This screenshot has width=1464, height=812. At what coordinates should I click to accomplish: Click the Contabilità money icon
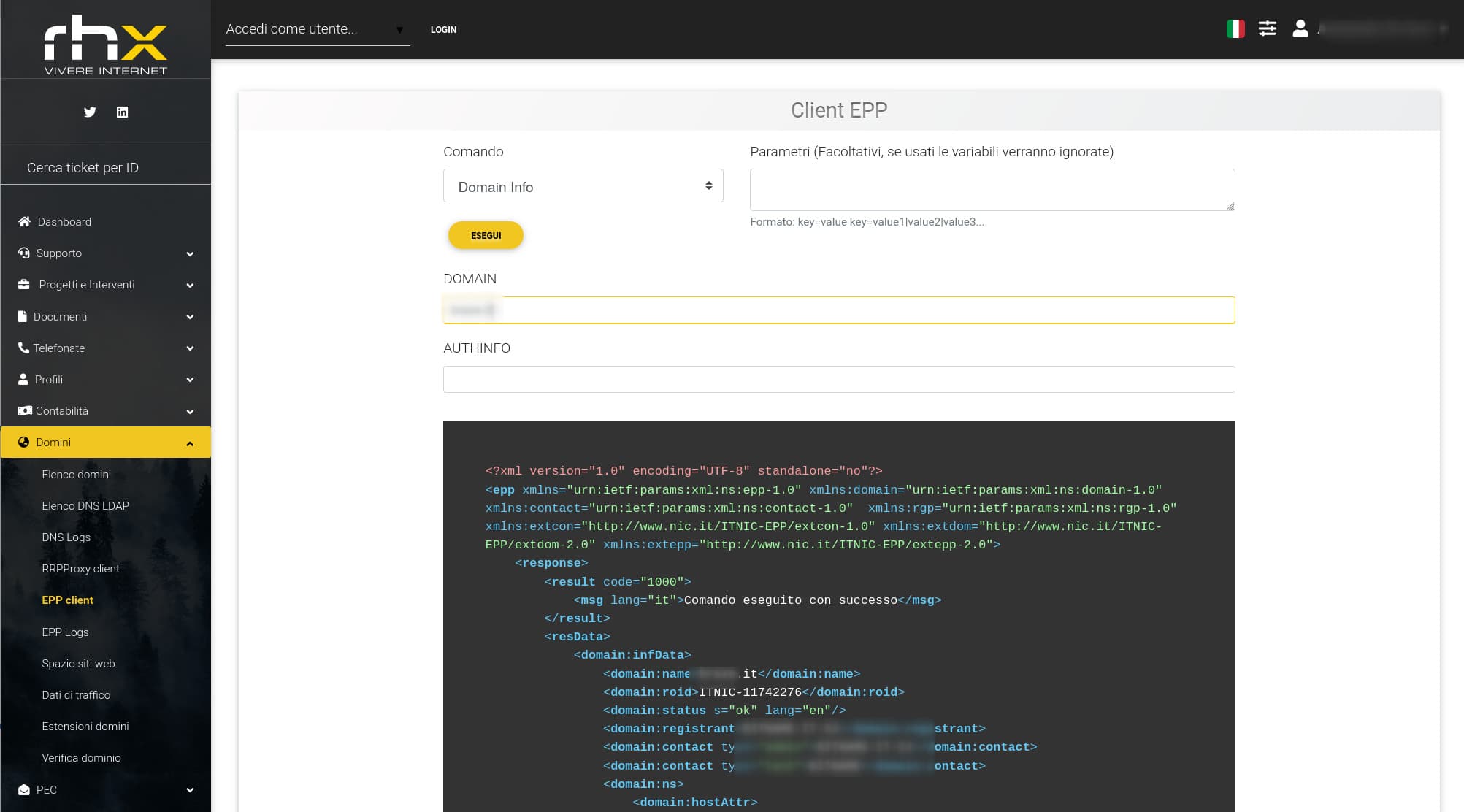coord(25,410)
